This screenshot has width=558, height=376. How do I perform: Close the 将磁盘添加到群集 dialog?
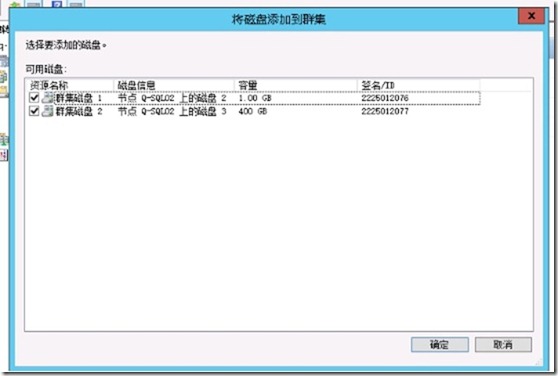531,16
